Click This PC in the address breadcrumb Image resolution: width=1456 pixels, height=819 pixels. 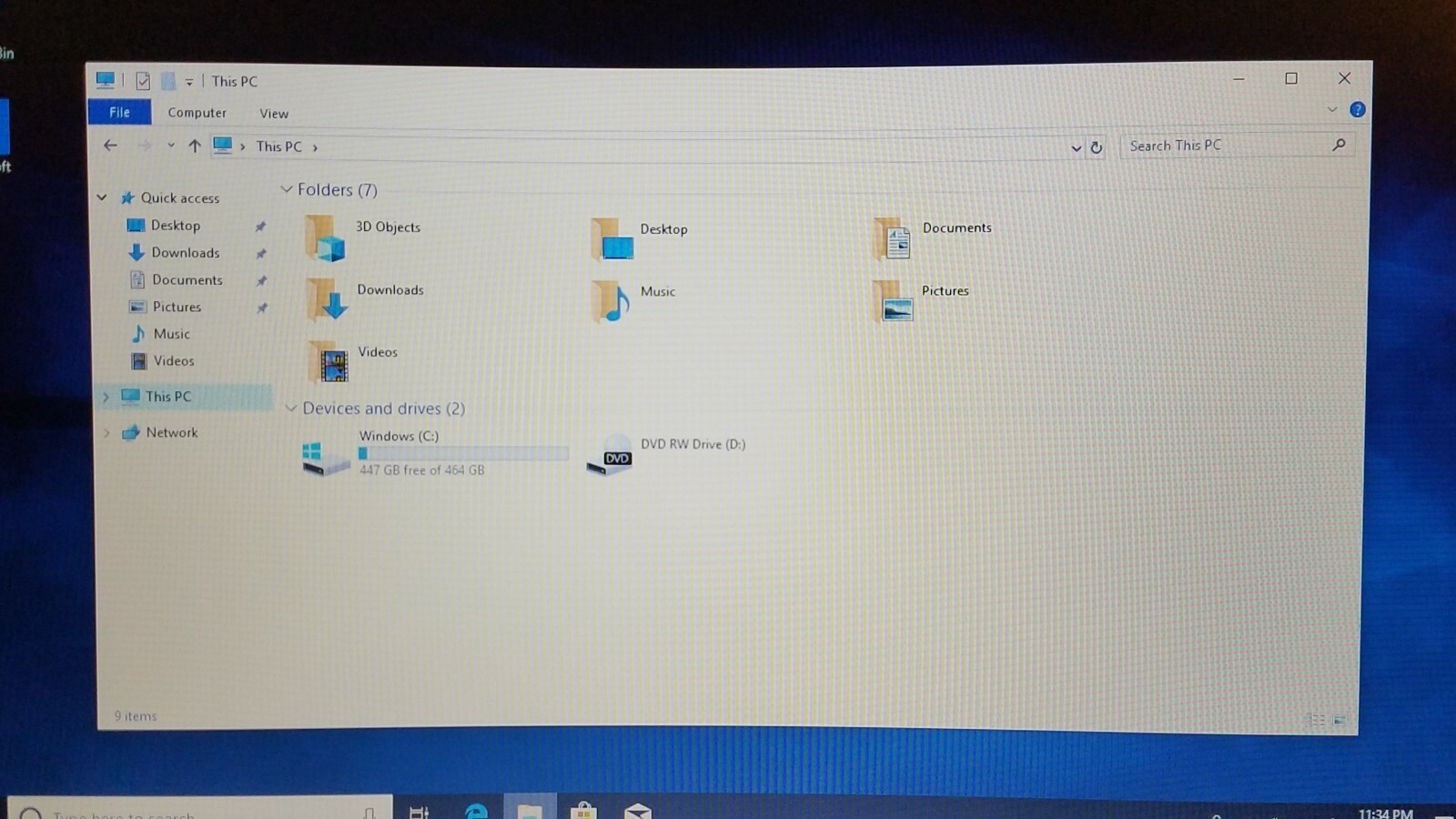click(x=278, y=147)
